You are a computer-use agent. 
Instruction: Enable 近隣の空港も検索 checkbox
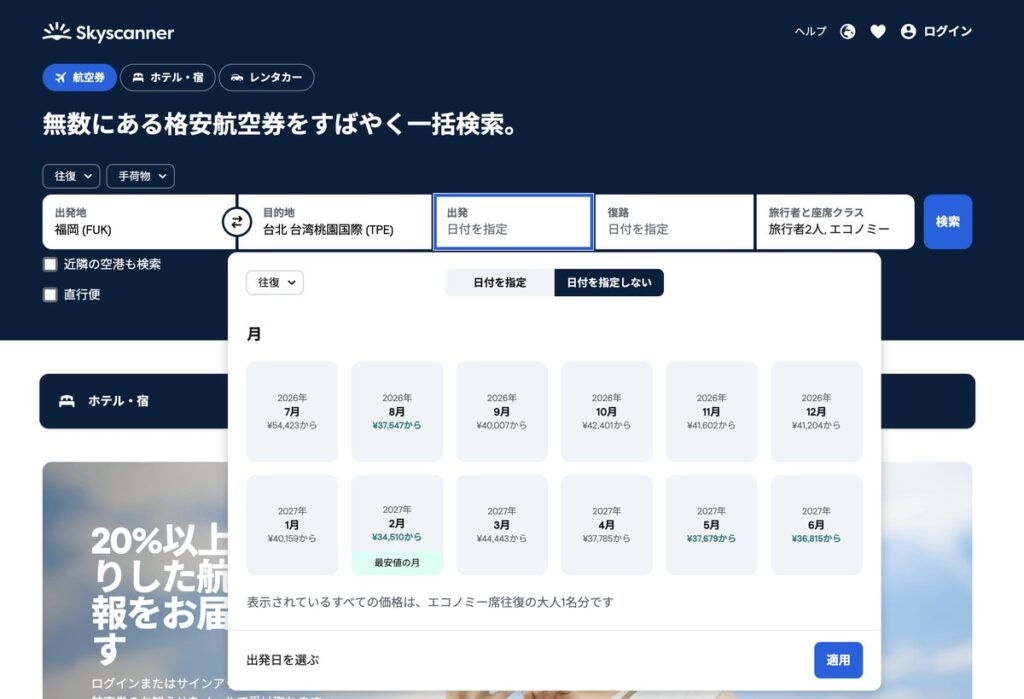(x=50, y=264)
